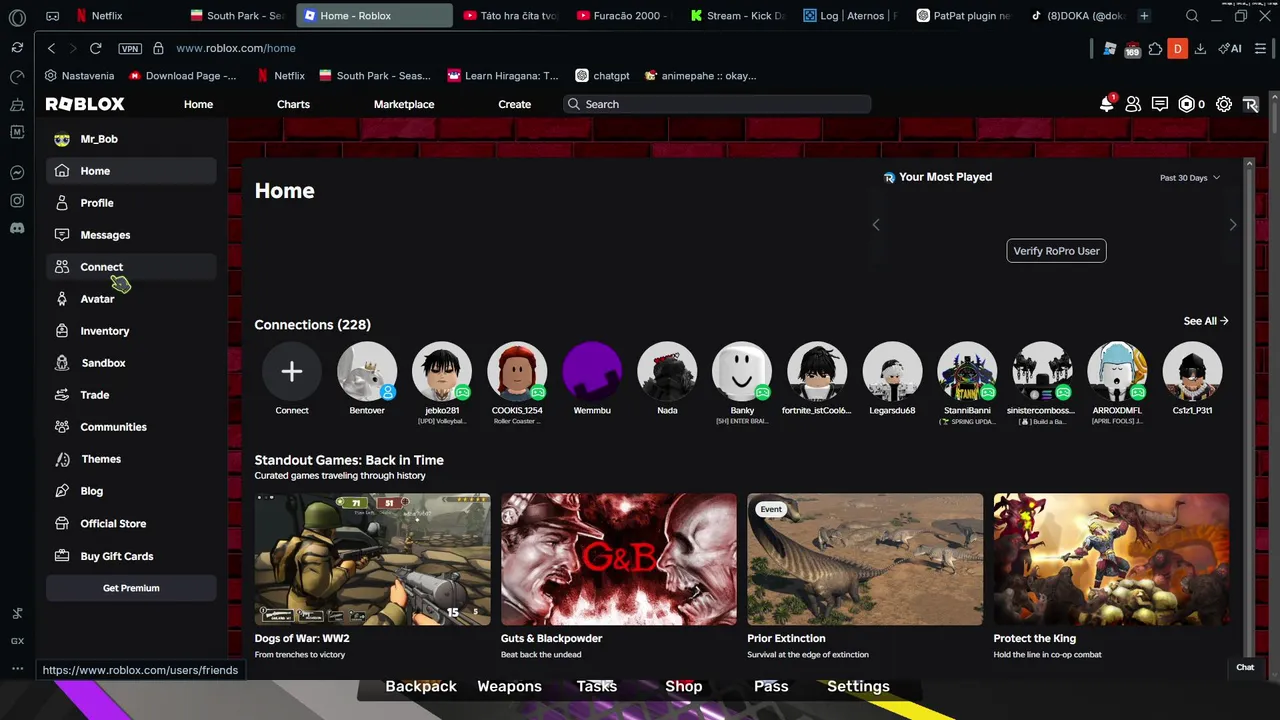Open the Chat panel button
The height and width of the screenshot is (720, 1280).
(x=1245, y=667)
